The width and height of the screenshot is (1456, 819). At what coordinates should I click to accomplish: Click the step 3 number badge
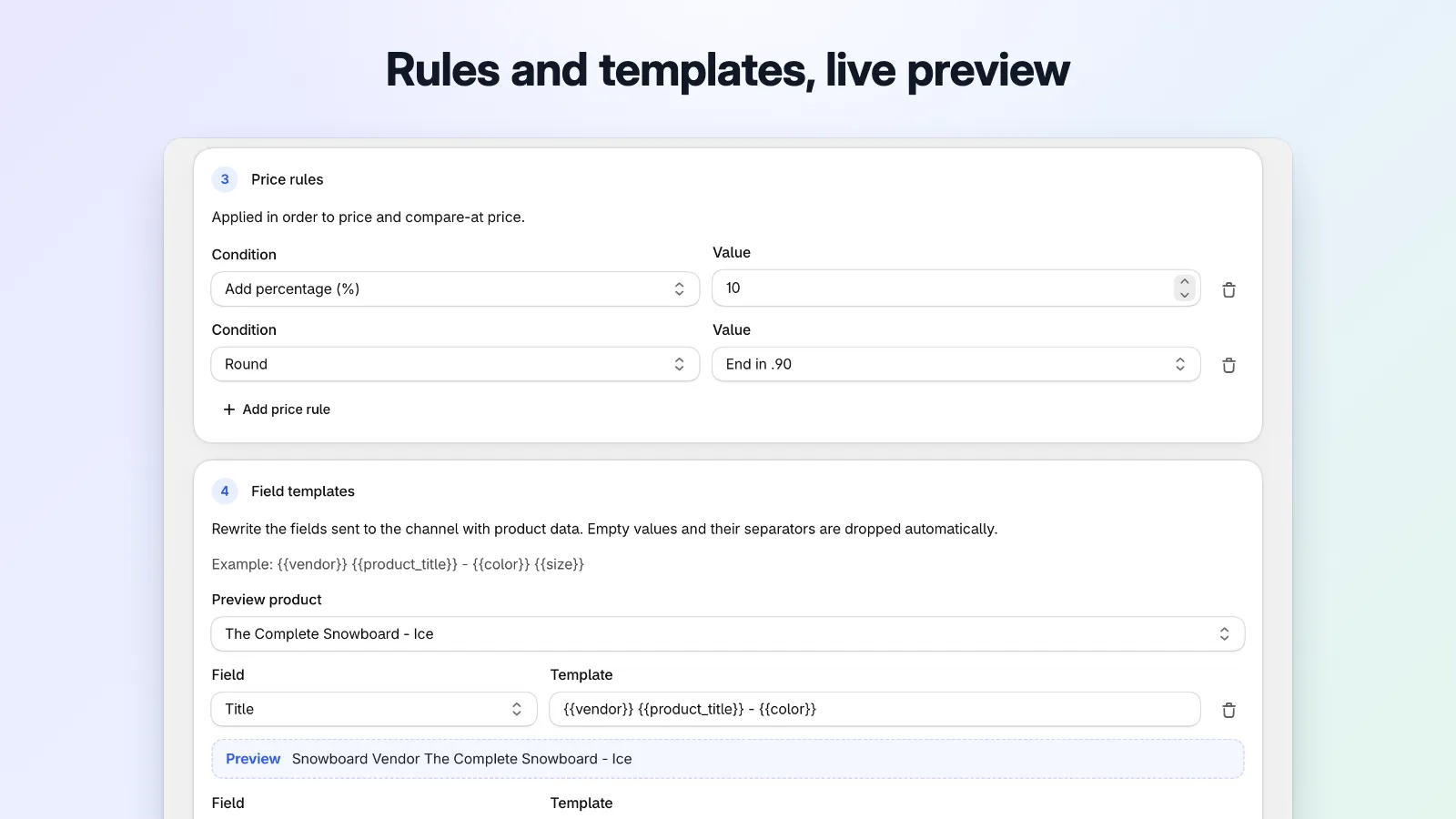(x=225, y=179)
